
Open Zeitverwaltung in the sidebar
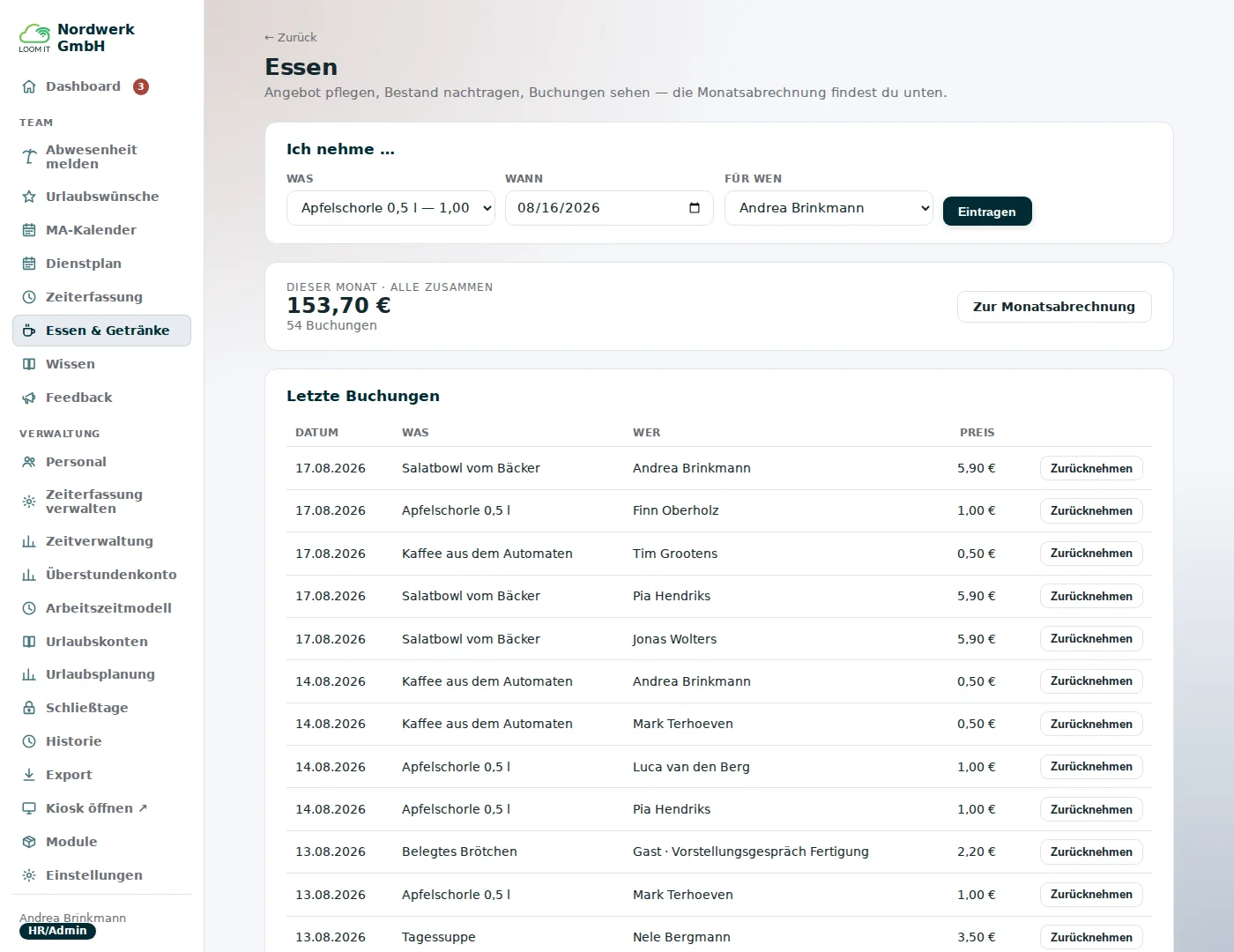click(x=101, y=541)
